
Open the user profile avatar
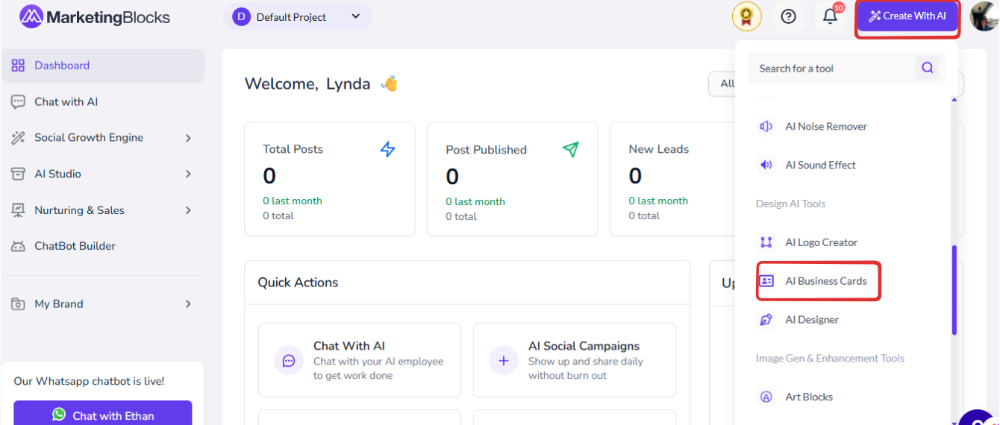coord(984,17)
